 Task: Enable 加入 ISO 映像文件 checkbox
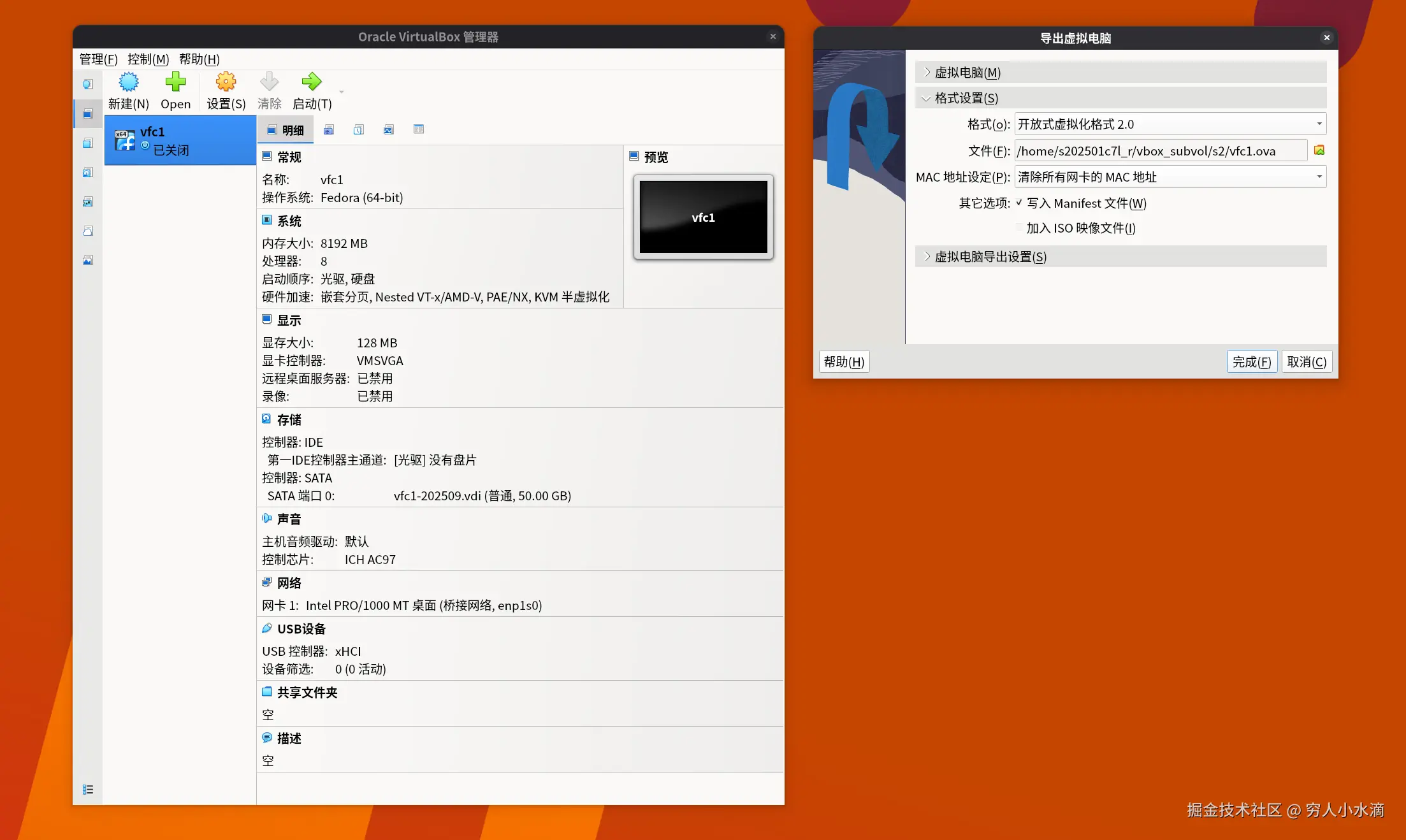(1019, 228)
